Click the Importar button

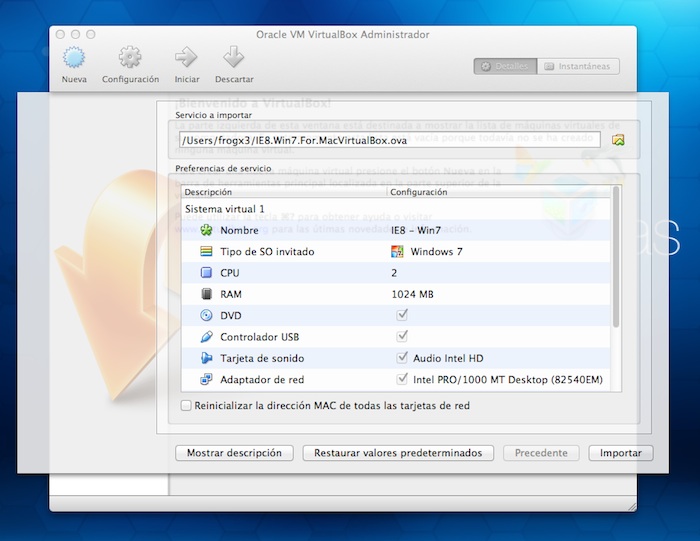tap(620, 453)
